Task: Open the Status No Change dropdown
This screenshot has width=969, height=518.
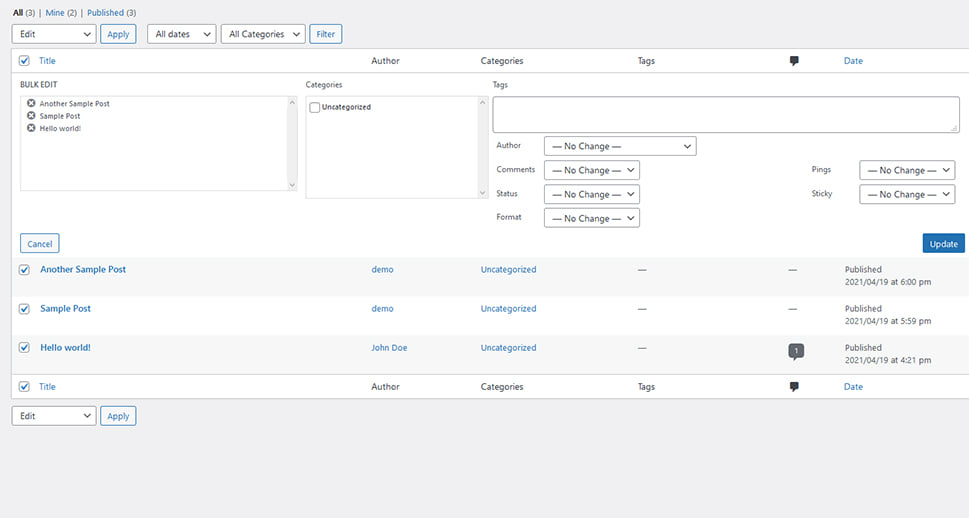Action: [x=592, y=194]
